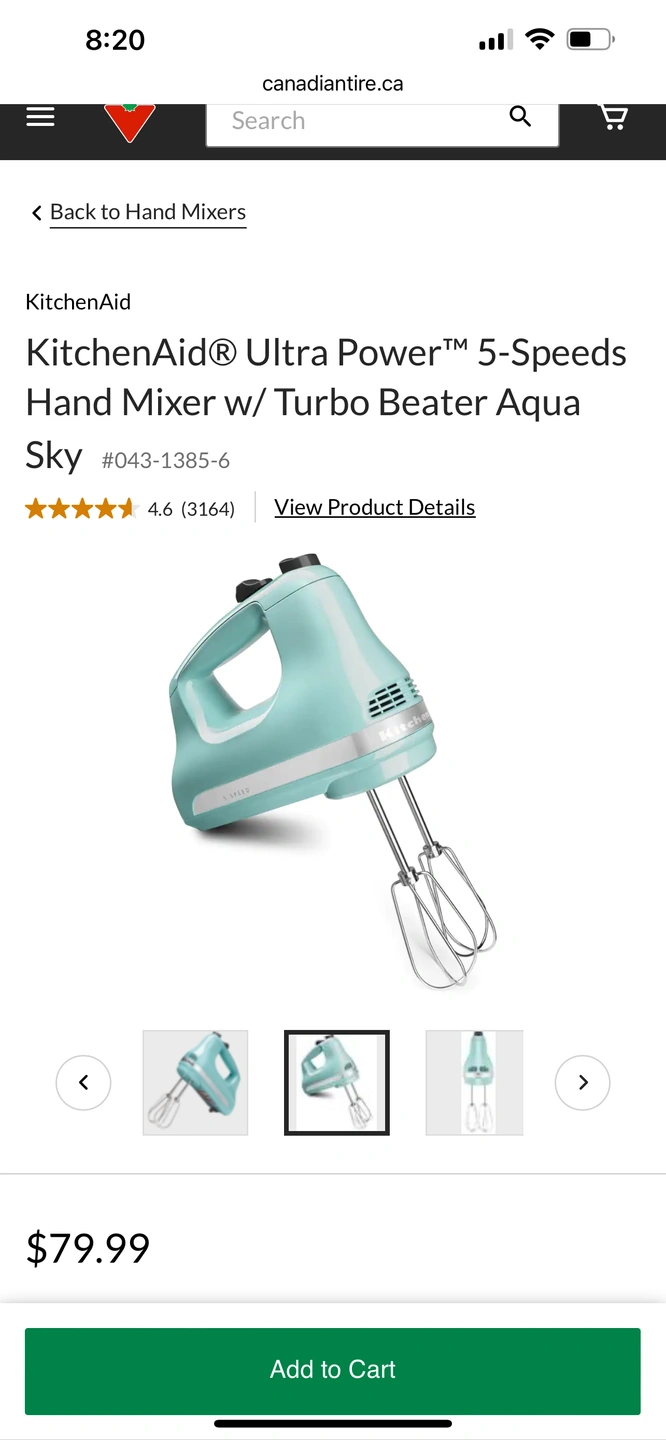Click the magnifying glass search icon
Image resolution: width=666 pixels, height=1440 pixels.
[520, 117]
